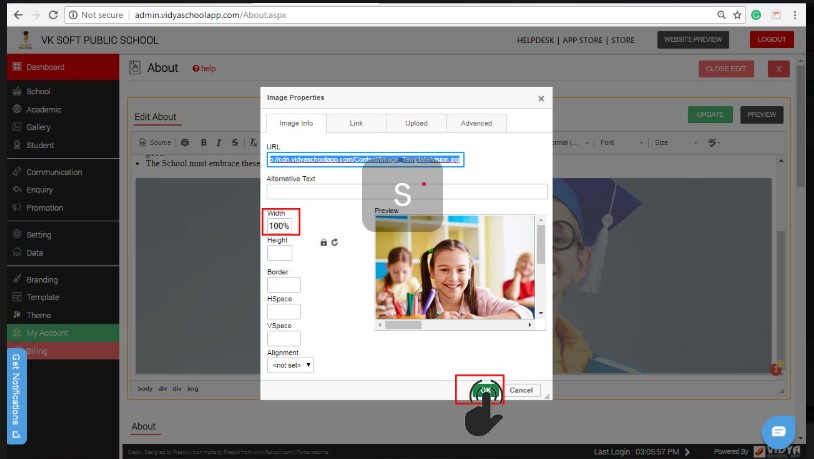Screen dimensions: 814x459
Task: Click the OK button in dialog
Action: point(486,390)
